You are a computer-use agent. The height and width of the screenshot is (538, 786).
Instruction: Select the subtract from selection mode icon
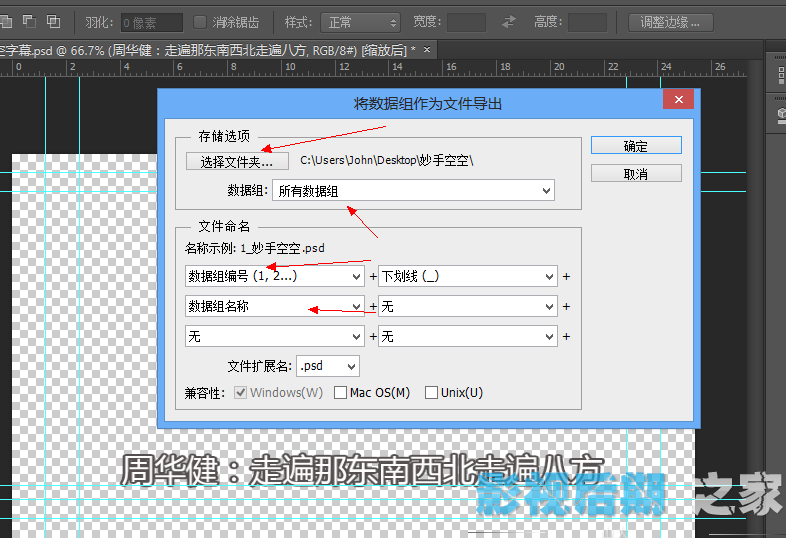[29, 21]
